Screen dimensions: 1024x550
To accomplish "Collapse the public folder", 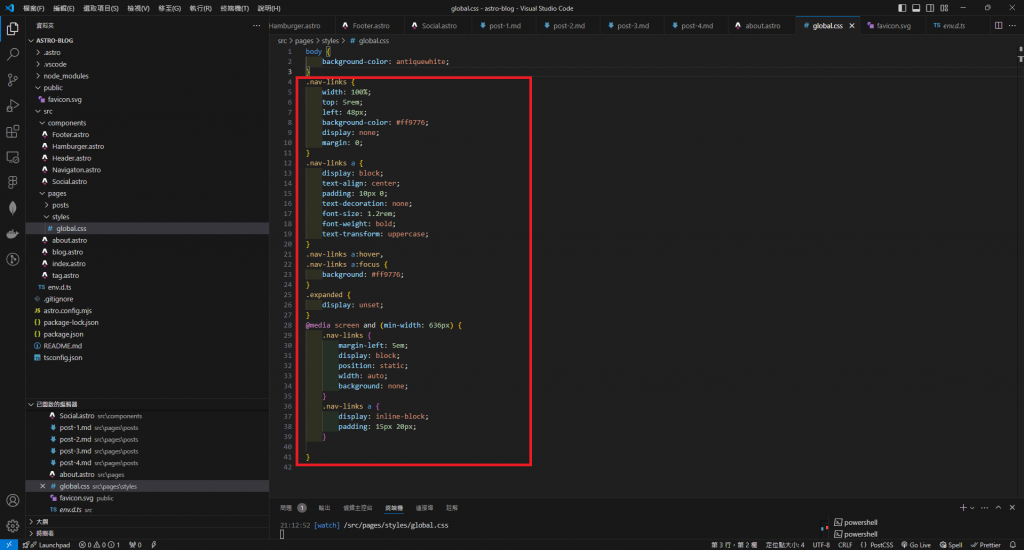I will pyautogui.click(x=38, y=88).
